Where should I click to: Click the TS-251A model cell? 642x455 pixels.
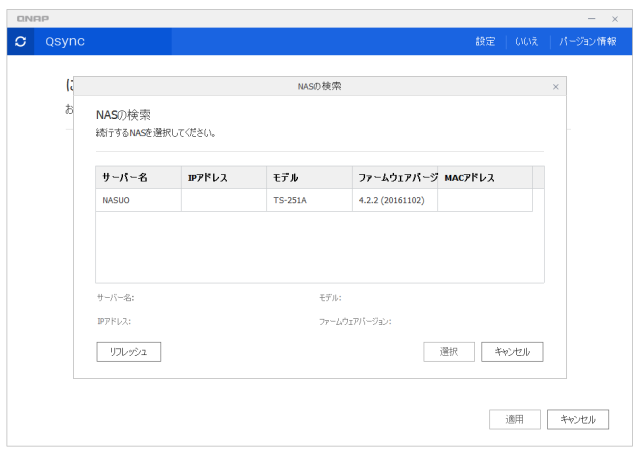pos(310,200)
